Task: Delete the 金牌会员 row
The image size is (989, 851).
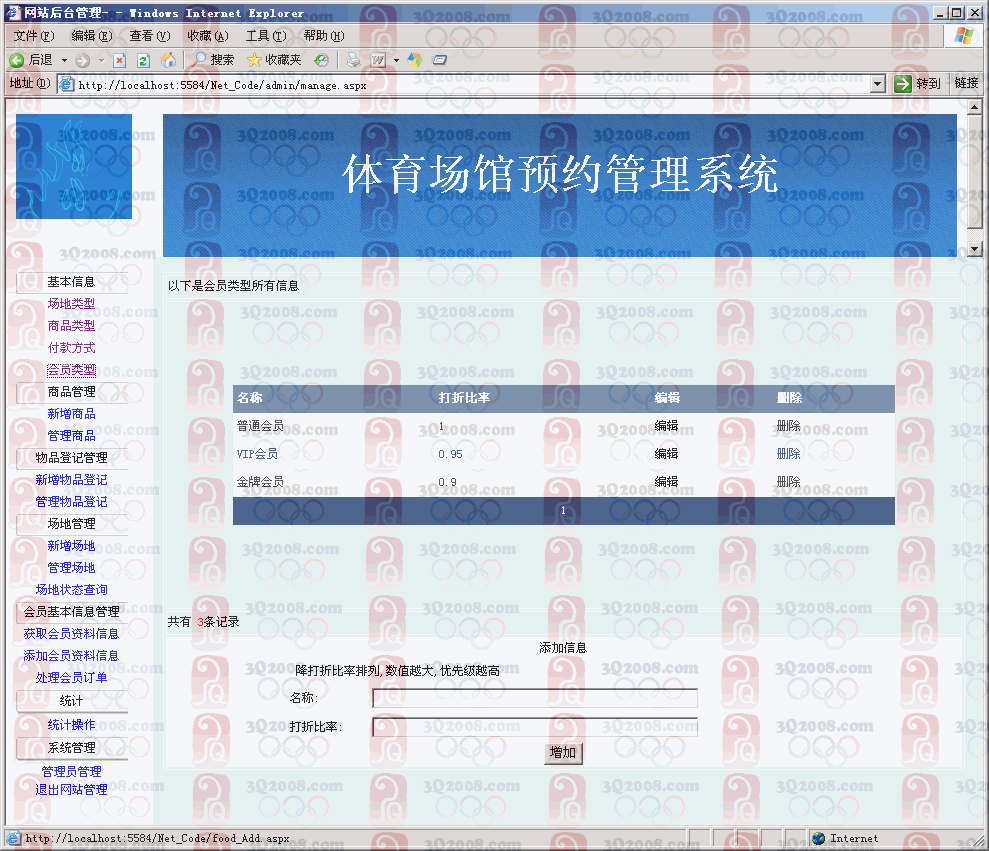Action: tap(788, 482)
